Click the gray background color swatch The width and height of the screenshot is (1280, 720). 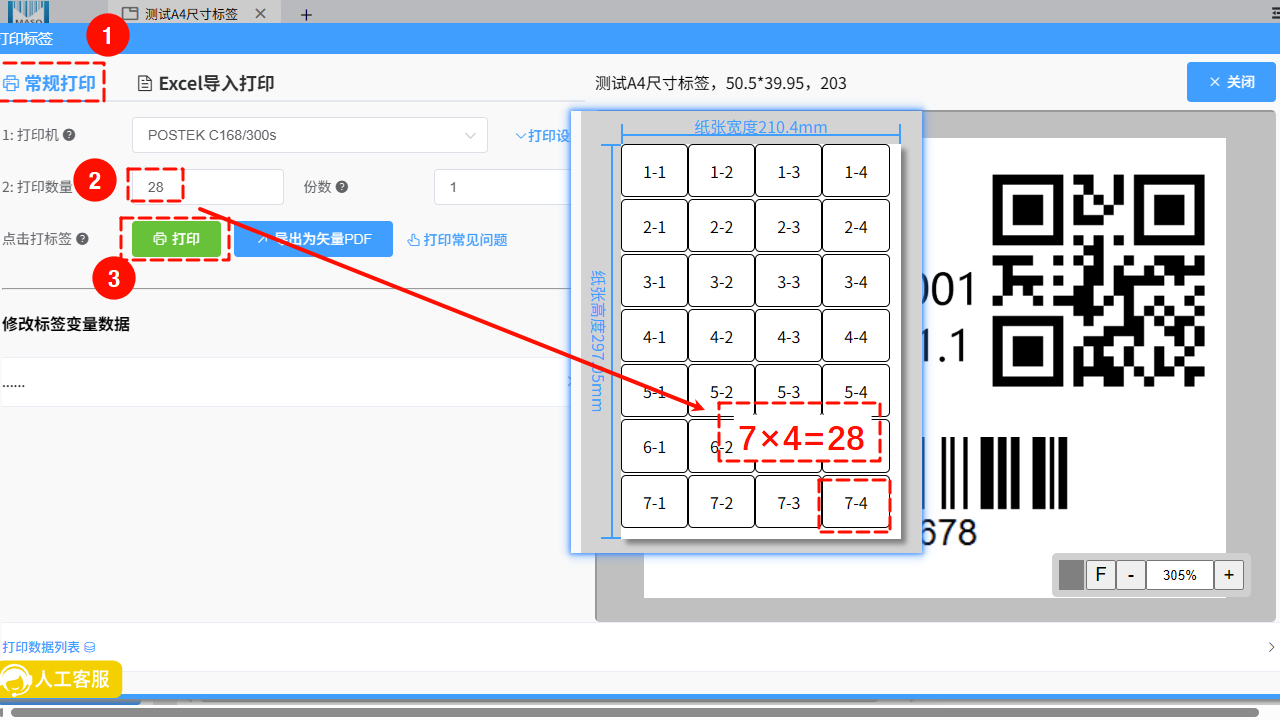[1071, 575]
